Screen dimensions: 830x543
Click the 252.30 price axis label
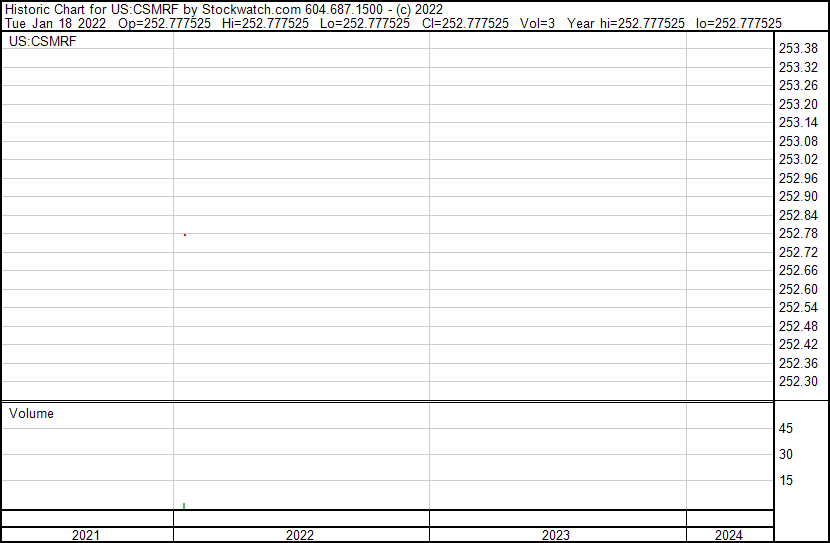click(798, 382)
